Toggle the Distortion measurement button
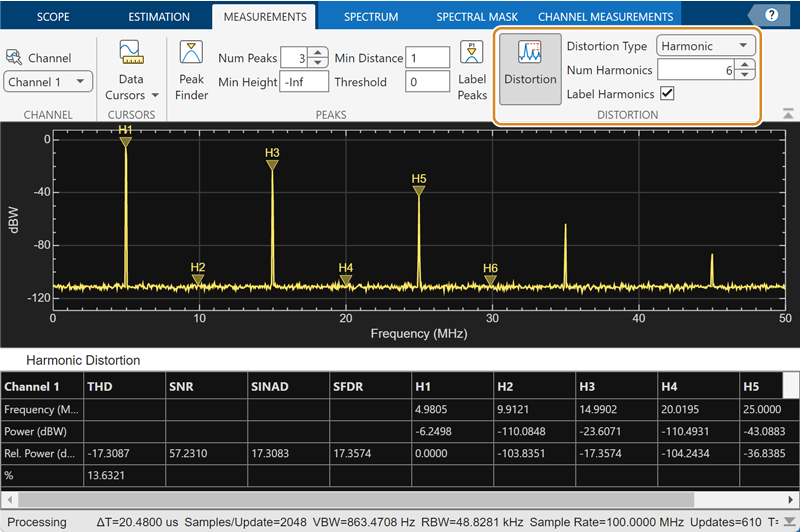 tap(530, 69)
